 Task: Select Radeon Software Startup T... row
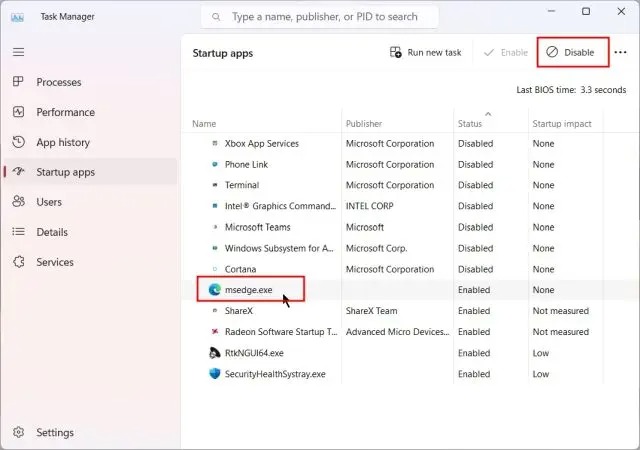(x=411, y=332)
